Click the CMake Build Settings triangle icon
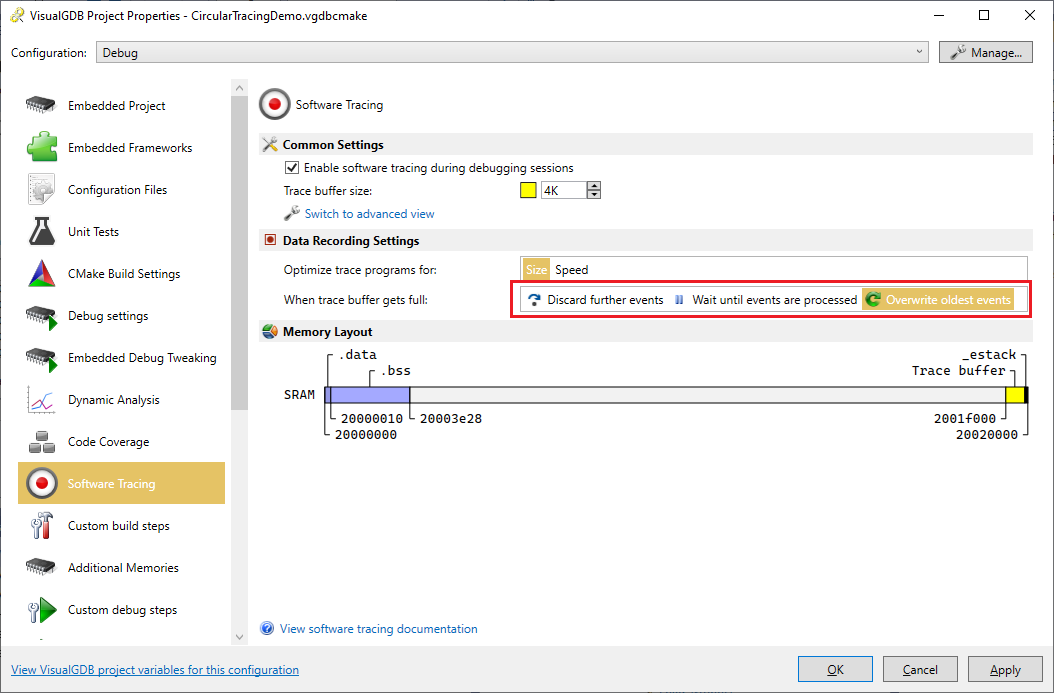 point(41,274)
